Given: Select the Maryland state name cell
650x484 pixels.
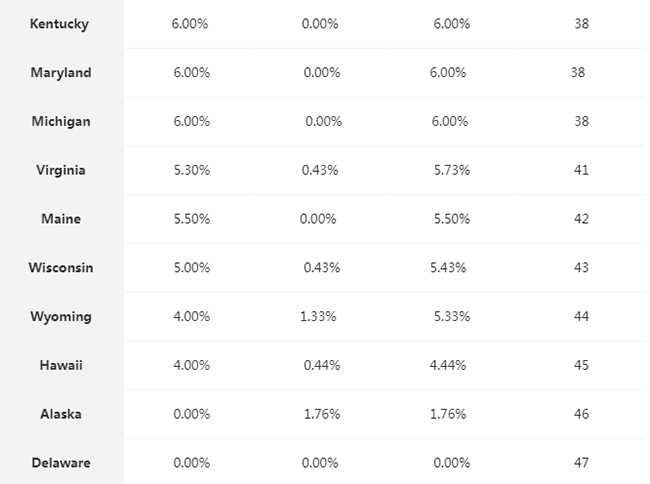Looking at the screenshot, I should pos(61,73).
